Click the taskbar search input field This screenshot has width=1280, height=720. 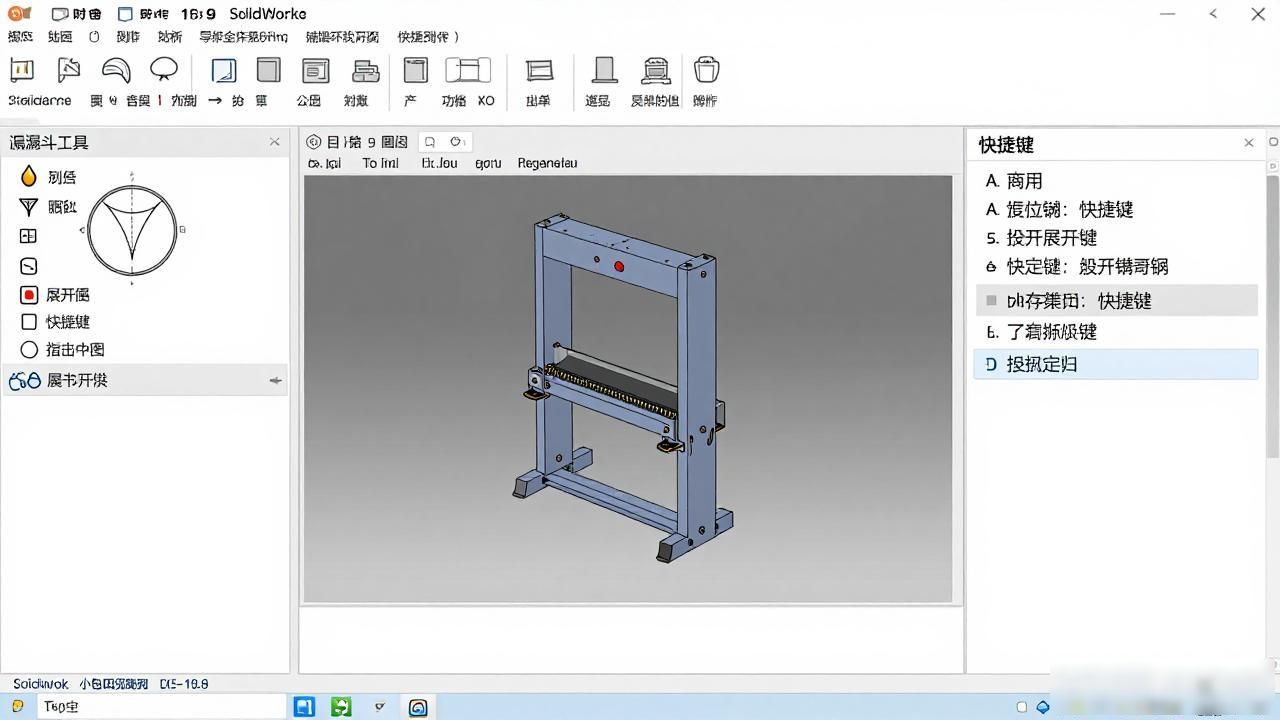(161, 706)
